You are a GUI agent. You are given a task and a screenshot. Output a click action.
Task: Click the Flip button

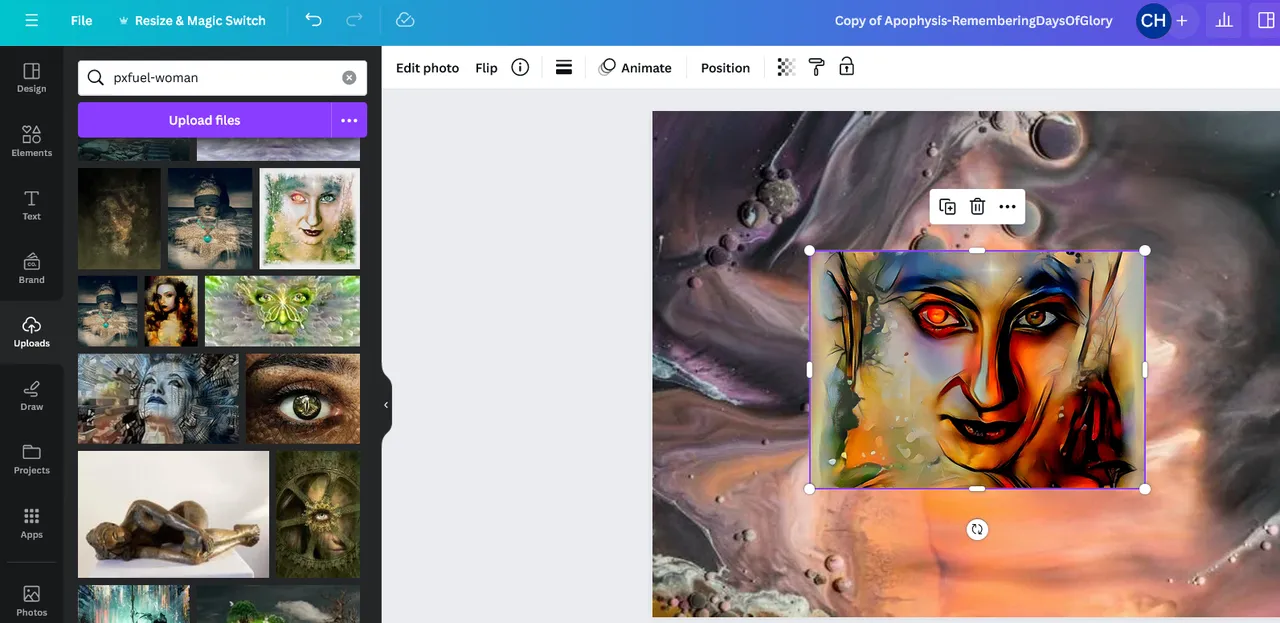pos(486,68)
